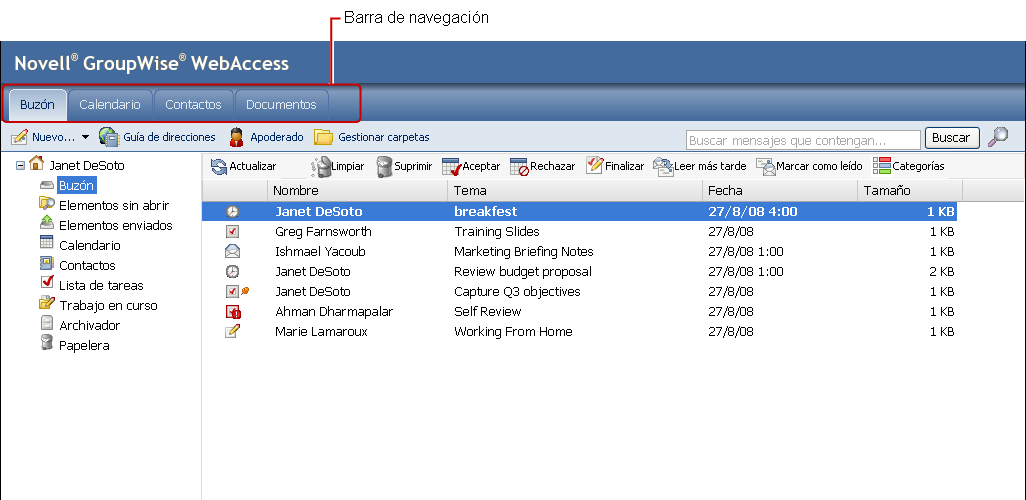Click the Apoderado person icon
The width and height of the screenshot is (1026, 500).
point(236,137)
